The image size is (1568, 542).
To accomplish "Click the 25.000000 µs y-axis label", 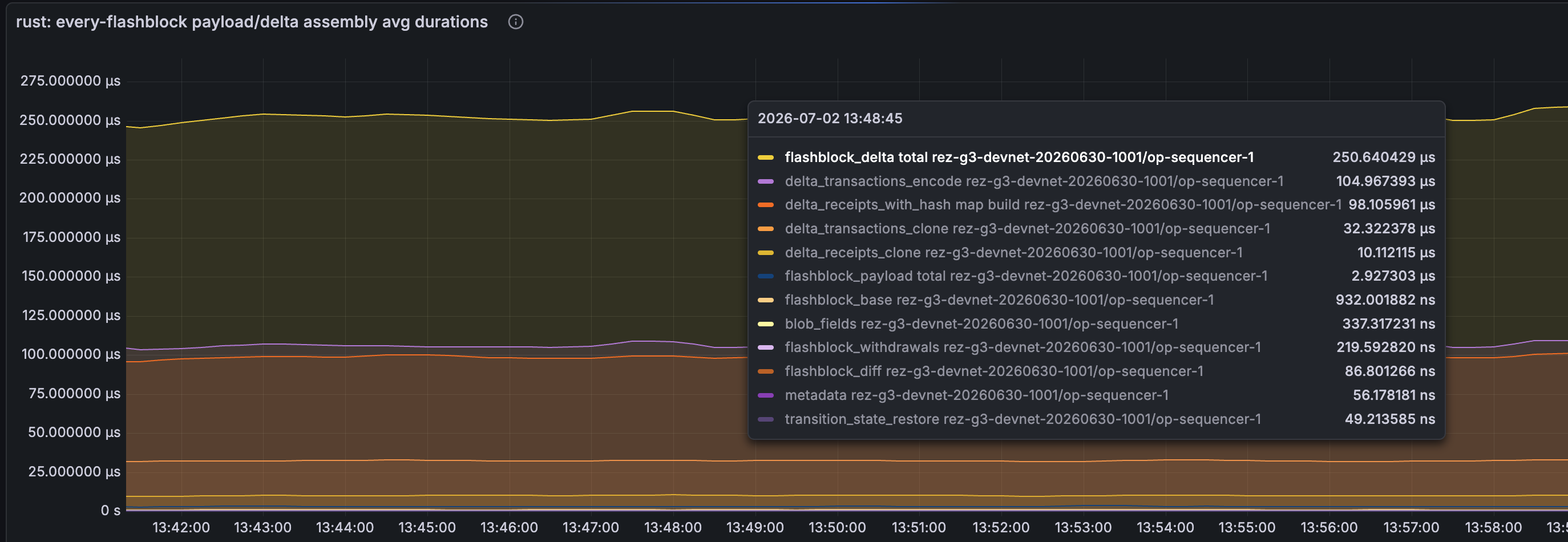I will click(x=74, y=471).
